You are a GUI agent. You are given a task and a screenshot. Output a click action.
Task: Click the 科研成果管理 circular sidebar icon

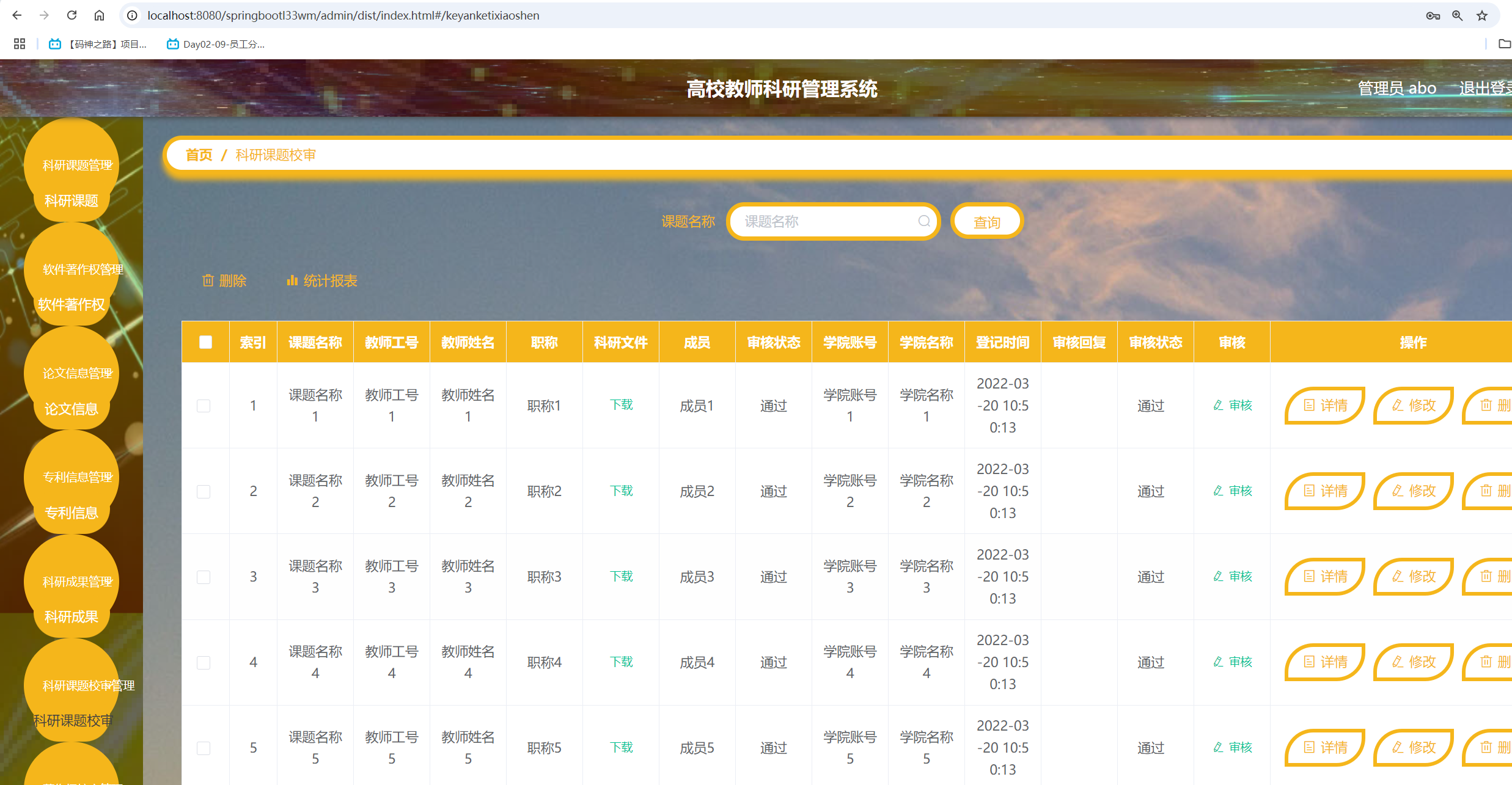pyautogui.click(x=72, y=581)
